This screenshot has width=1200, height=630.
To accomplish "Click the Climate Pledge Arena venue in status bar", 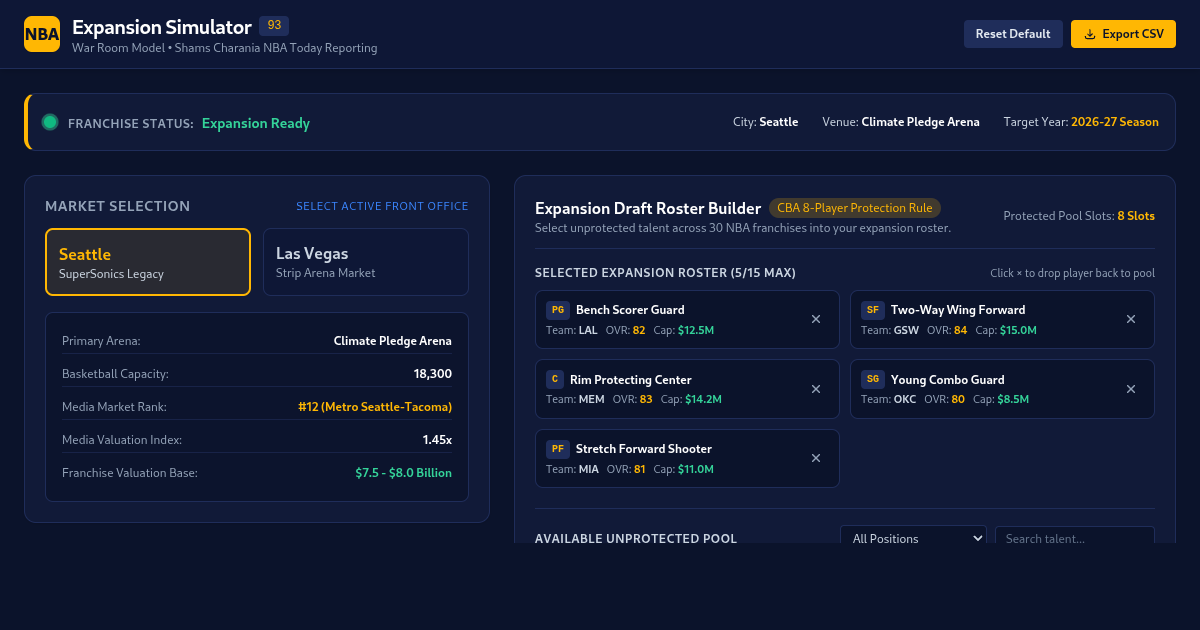I will click(x=921, y=122).
